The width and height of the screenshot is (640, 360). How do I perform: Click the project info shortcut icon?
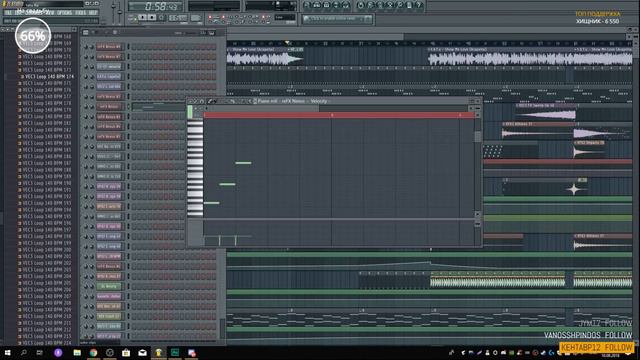[x=409, y=5]
